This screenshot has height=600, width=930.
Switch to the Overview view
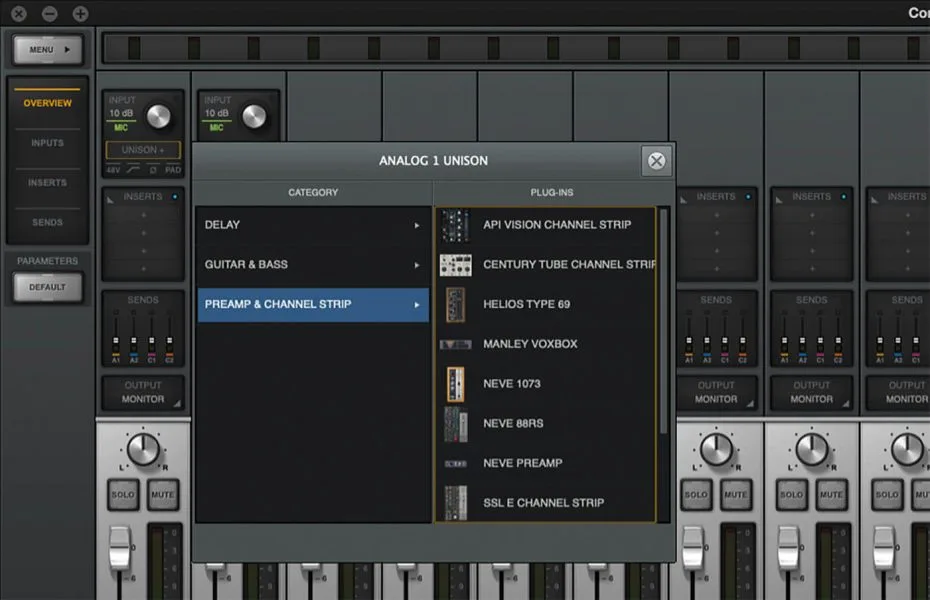pos(47,103)
